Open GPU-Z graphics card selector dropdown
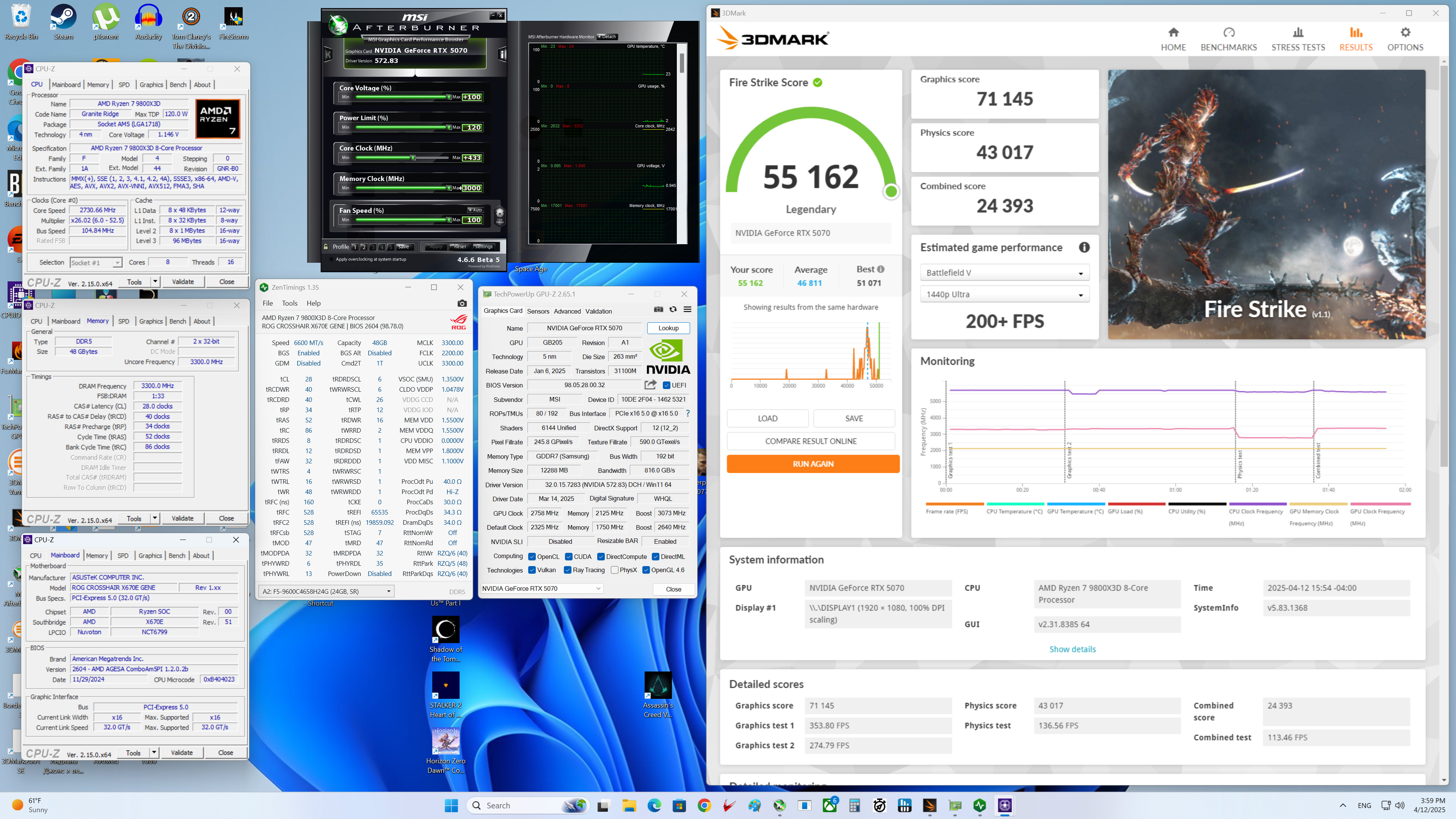 pos(541,588)
